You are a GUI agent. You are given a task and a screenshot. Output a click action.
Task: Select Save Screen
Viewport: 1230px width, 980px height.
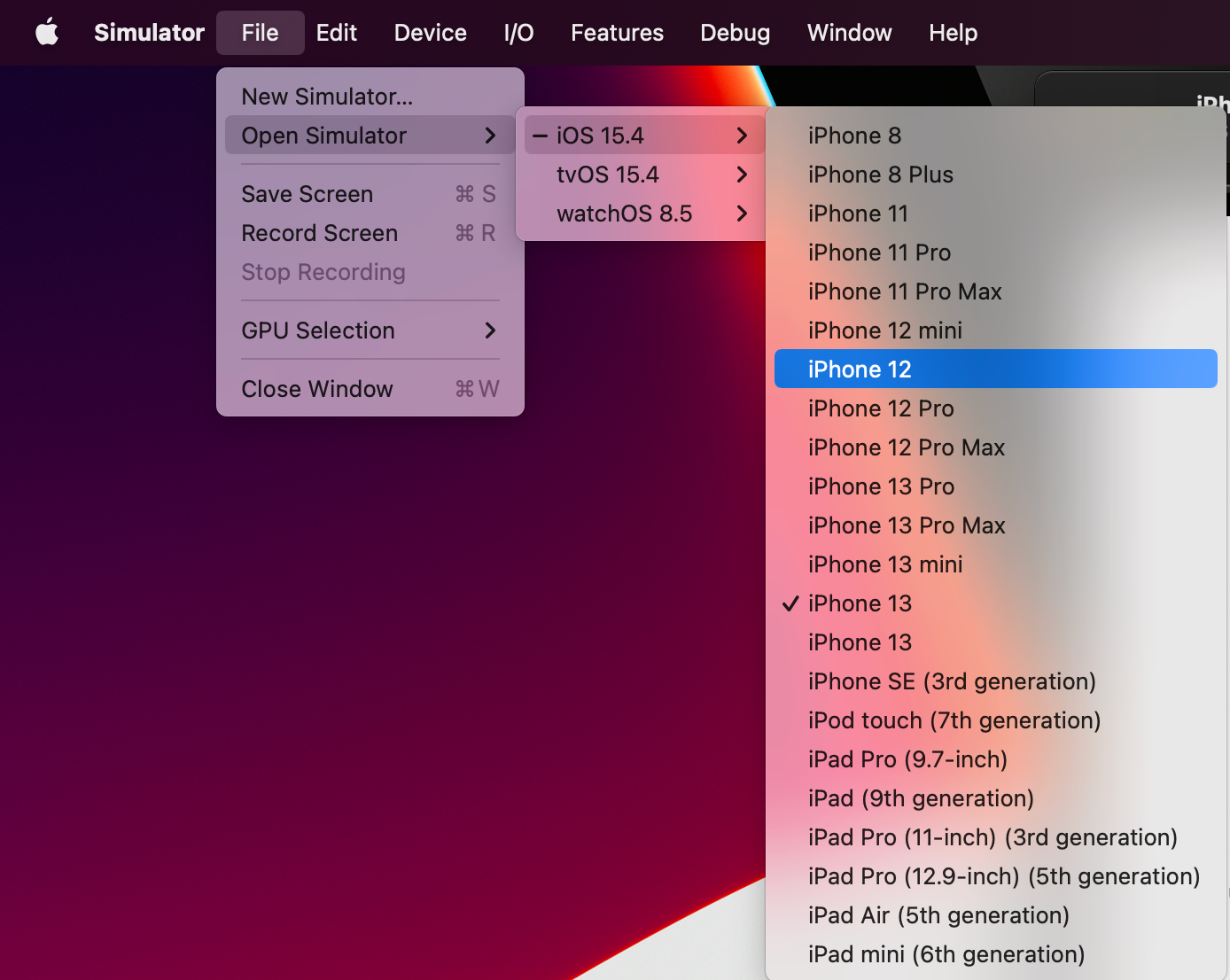(307, 193)
